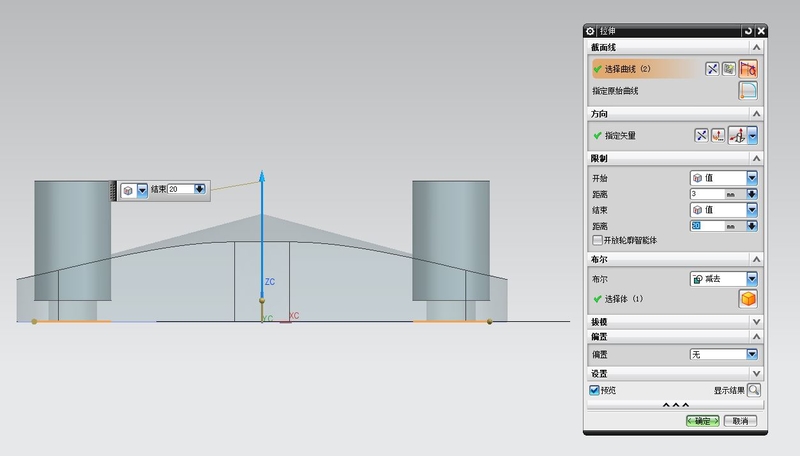Open the 开始 值 type dropdown
This screenshot has width=800, height=456.
751,178
